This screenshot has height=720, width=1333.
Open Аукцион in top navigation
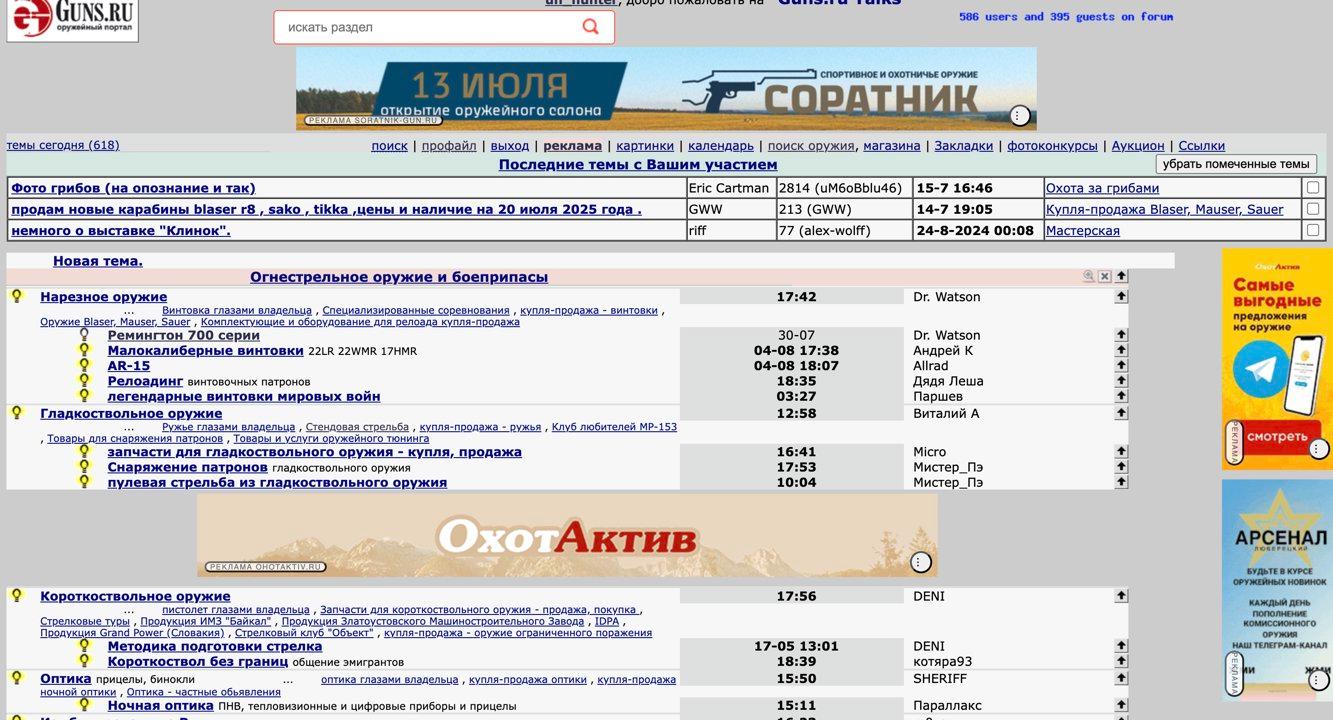[1138, 146]
